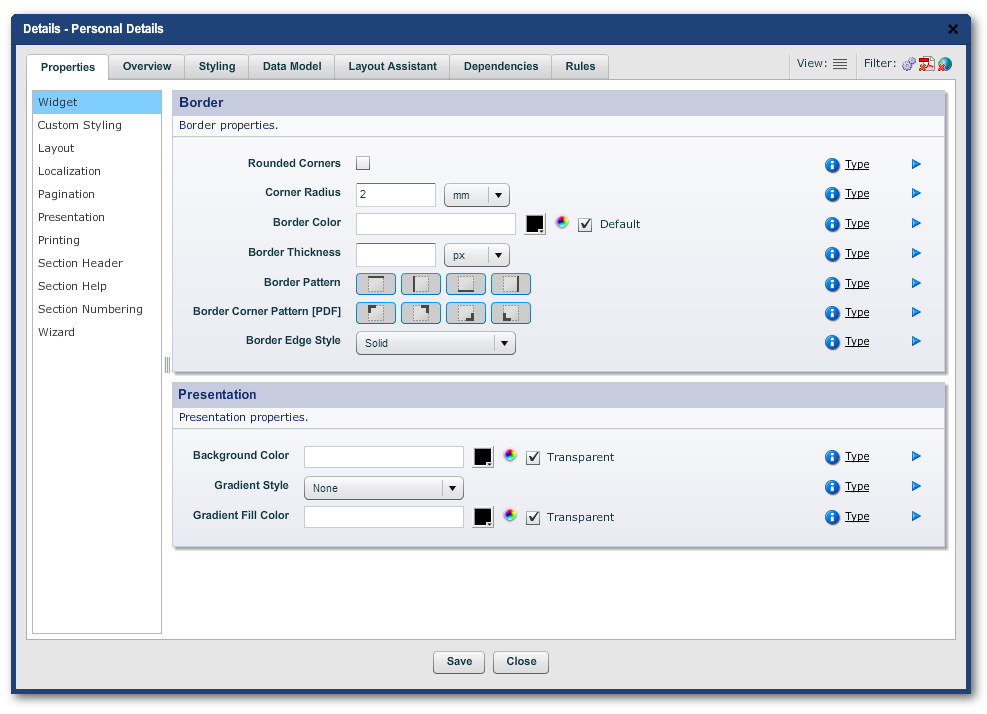
Task: Switch to the Styling tab
Action: tap(217, 66)
